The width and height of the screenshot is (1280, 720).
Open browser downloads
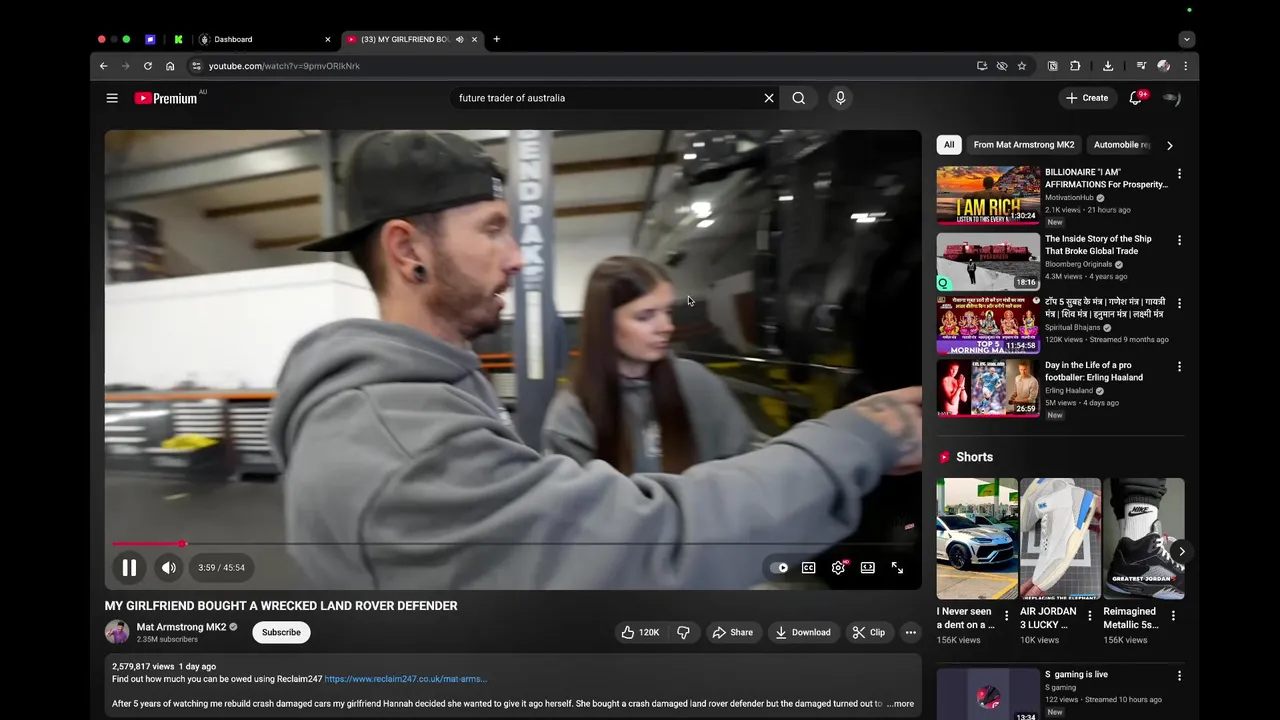click(x=1108, y=66)
